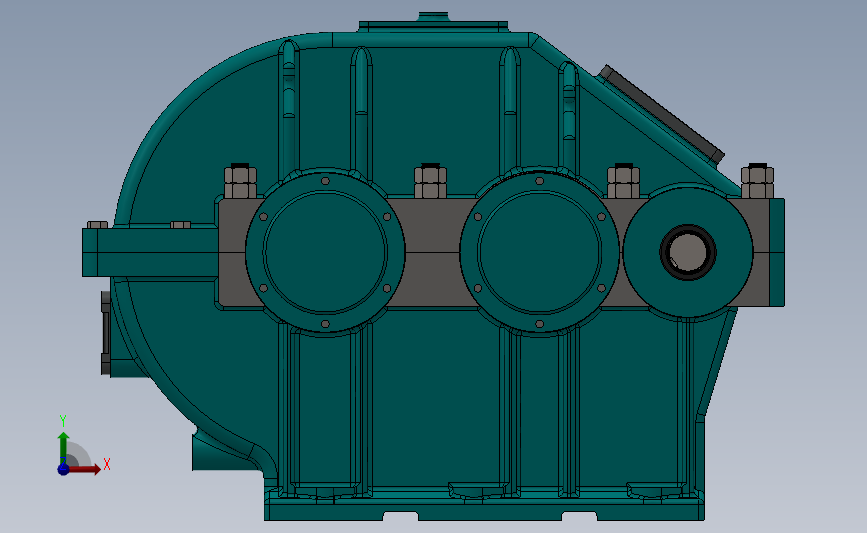Select the dark side cover on the left housing edge
Screen dimensions: 867x533
106,332
